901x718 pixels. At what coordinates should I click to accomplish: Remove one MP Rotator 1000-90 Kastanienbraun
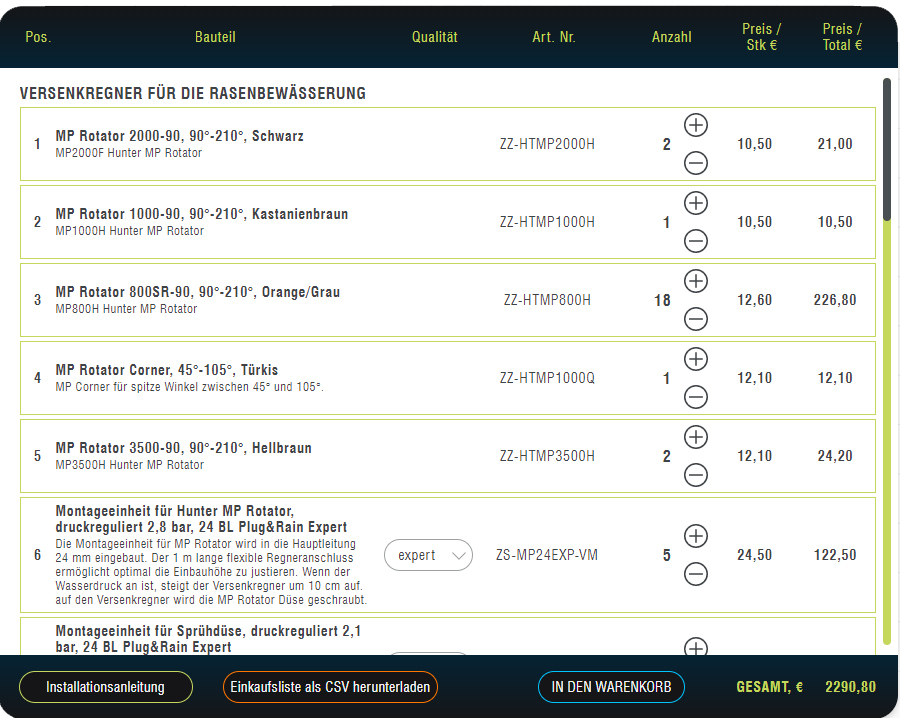(x=695, y=241)
